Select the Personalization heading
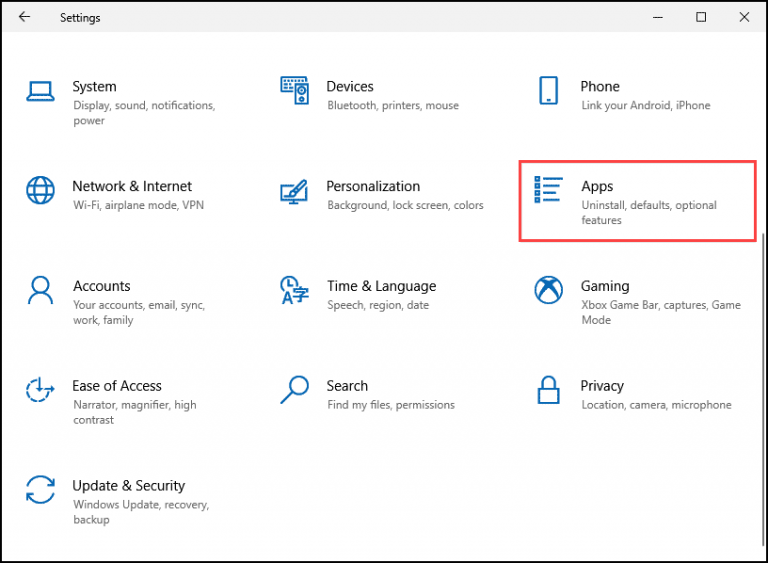This screenshot has width=768, height=563. pos(373,186)
